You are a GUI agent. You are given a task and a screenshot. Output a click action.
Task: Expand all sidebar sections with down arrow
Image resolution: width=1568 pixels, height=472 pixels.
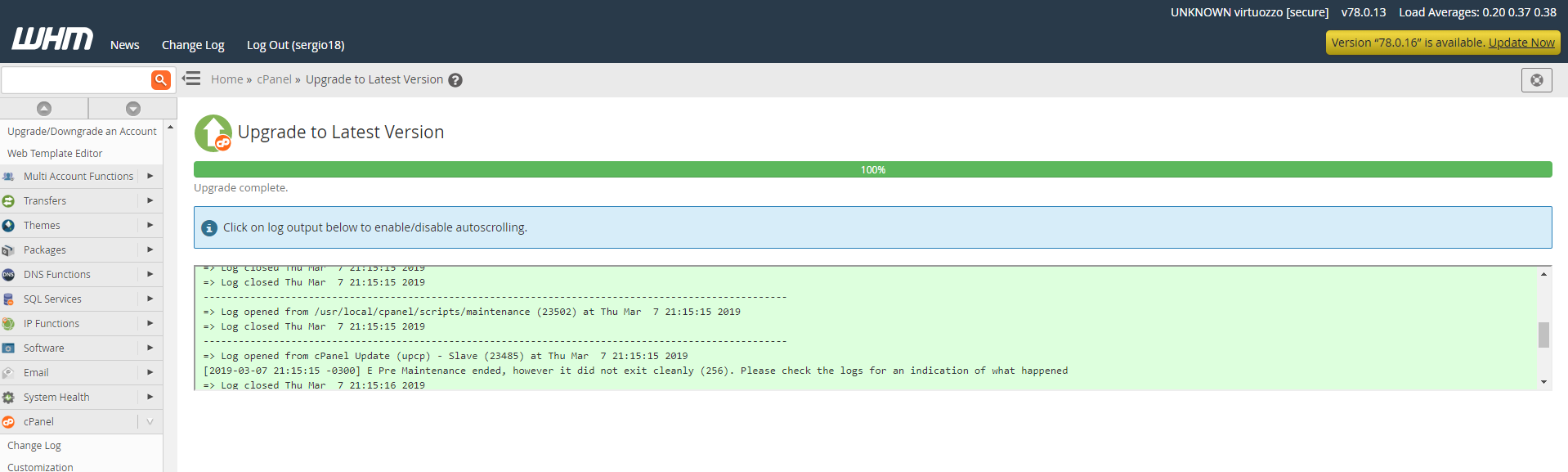(x=133, y=108)
